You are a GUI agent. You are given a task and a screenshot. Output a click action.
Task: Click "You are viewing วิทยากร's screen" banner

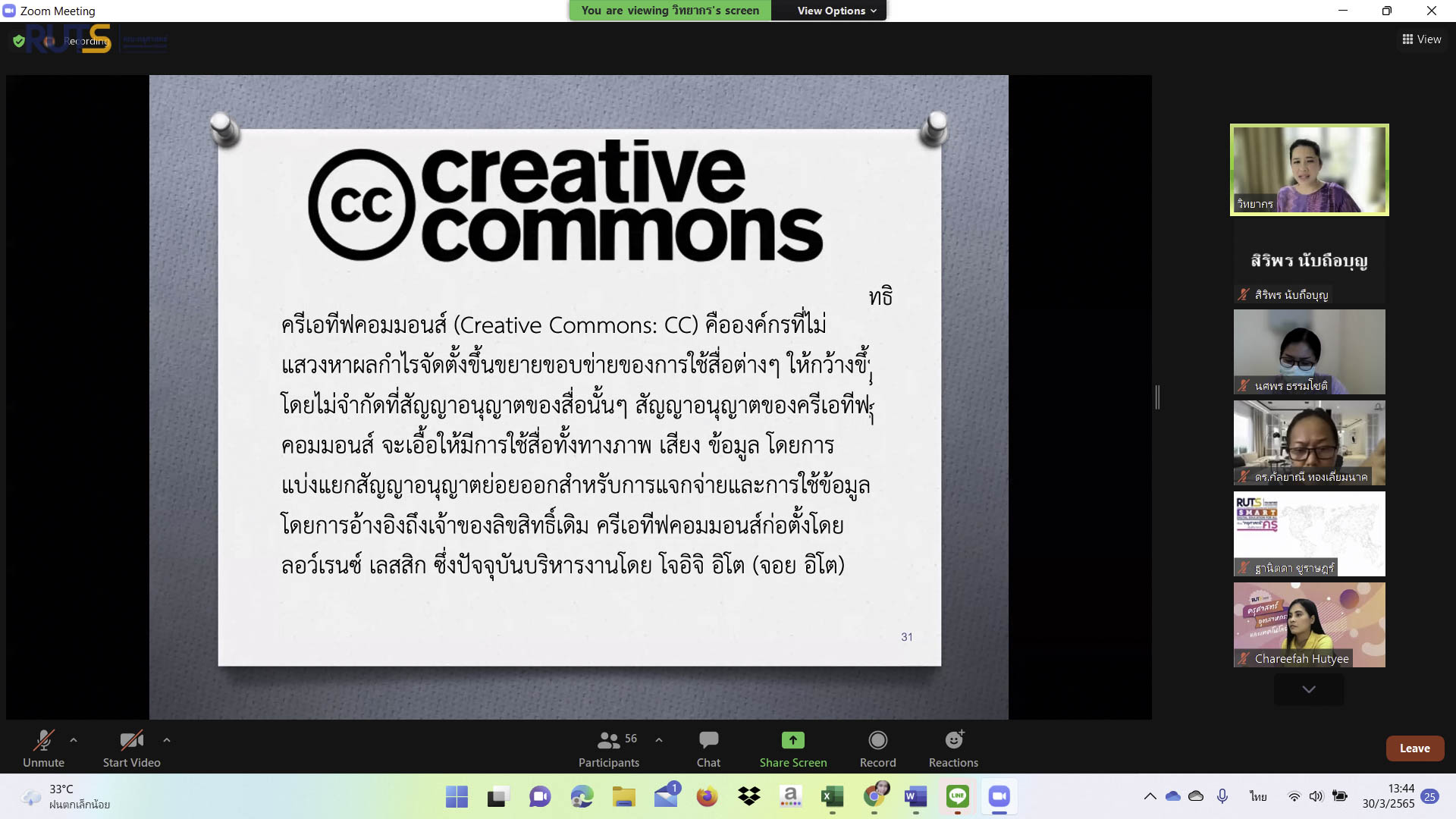click(670, 11)
